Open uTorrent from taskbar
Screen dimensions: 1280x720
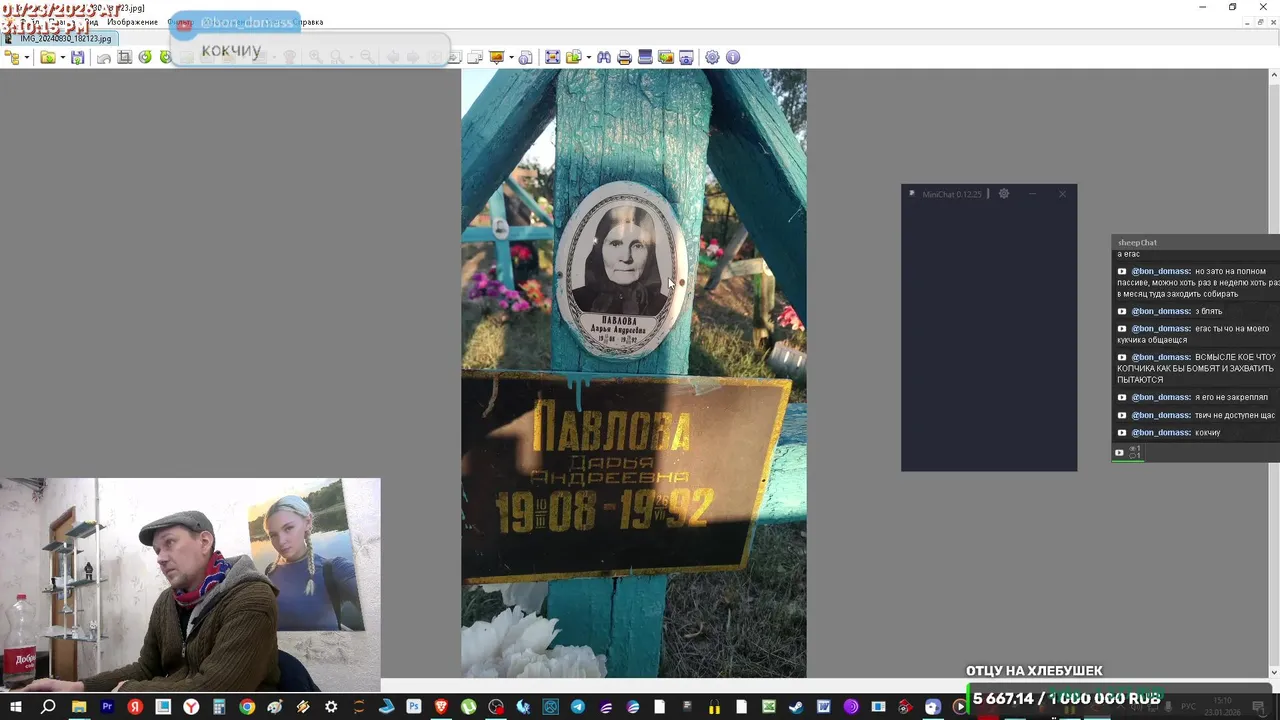tap(468, 707)
